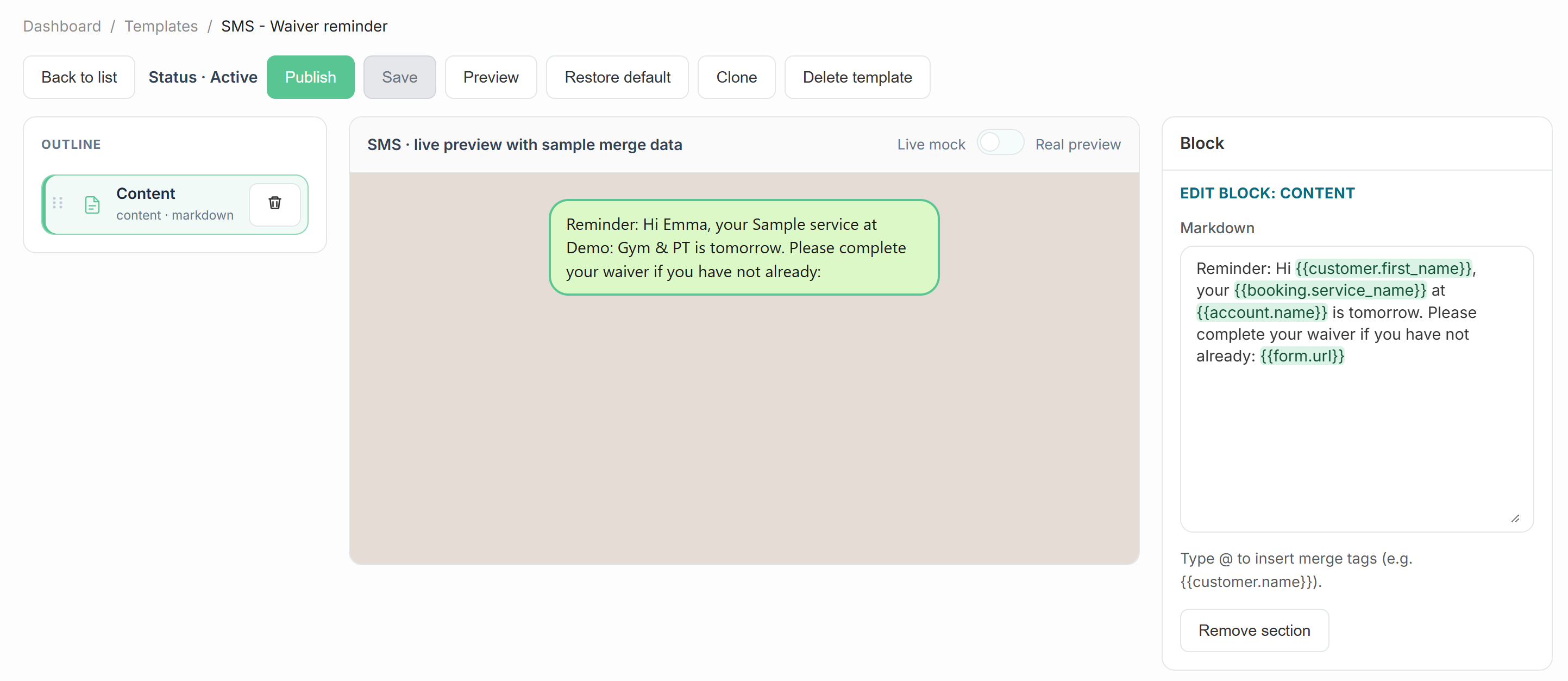
Task: Open Templates breadcrumb link
Action: tap(161, 26)
